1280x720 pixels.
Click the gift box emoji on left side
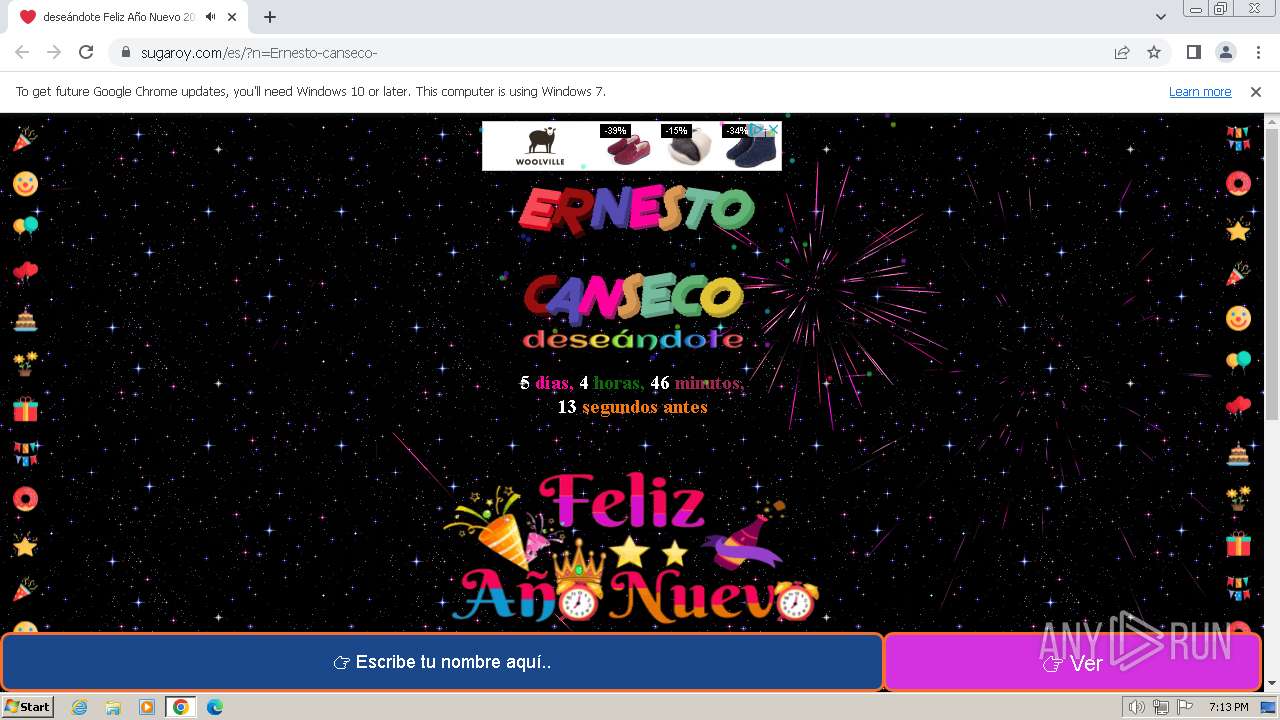tap(25, 409)
